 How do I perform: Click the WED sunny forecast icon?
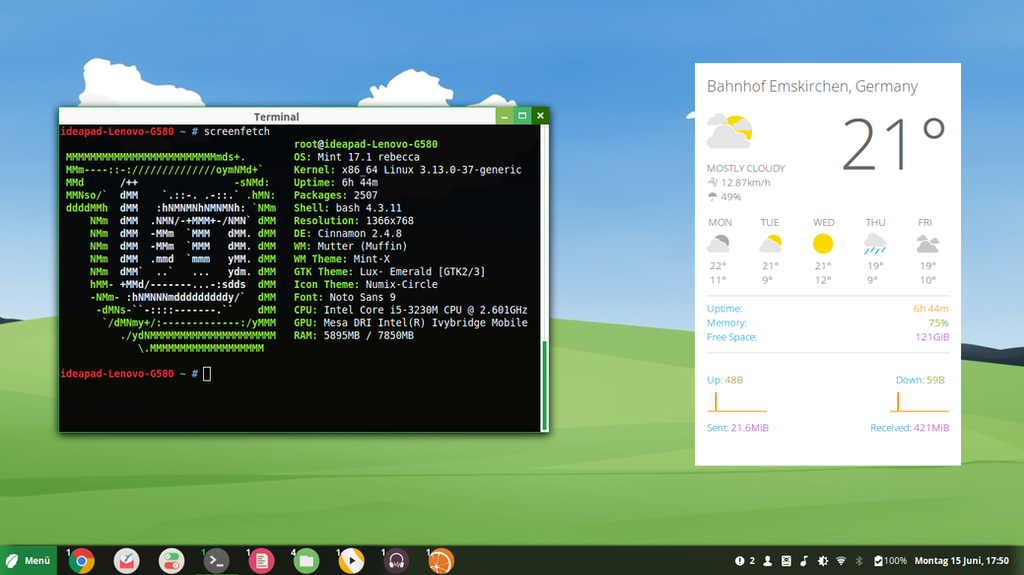pyautogui.click(x=823, y=244)
